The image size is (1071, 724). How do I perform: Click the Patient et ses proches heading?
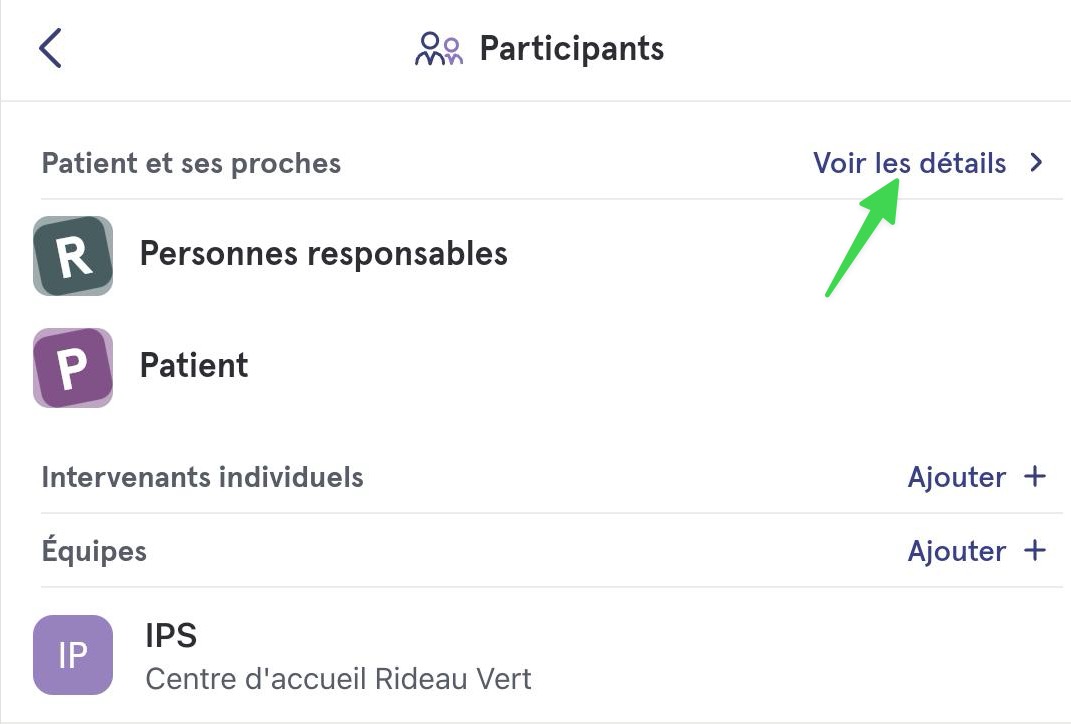click(191, 163)
